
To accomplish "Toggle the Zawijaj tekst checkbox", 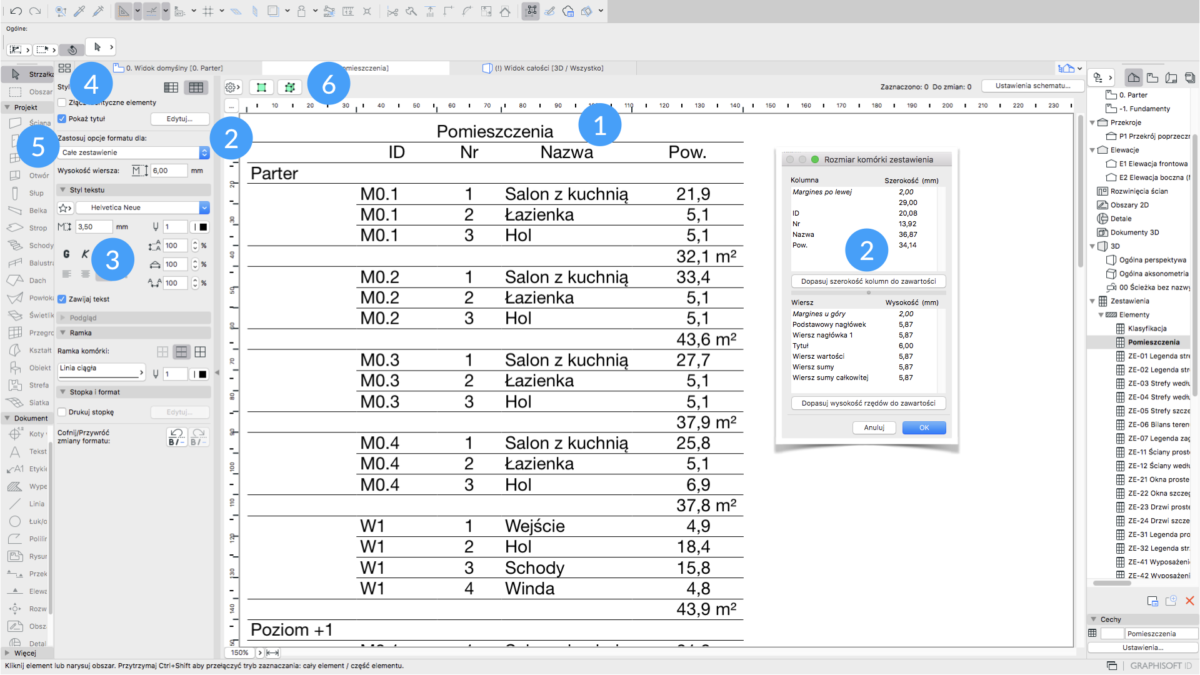I will click(62, 298).
